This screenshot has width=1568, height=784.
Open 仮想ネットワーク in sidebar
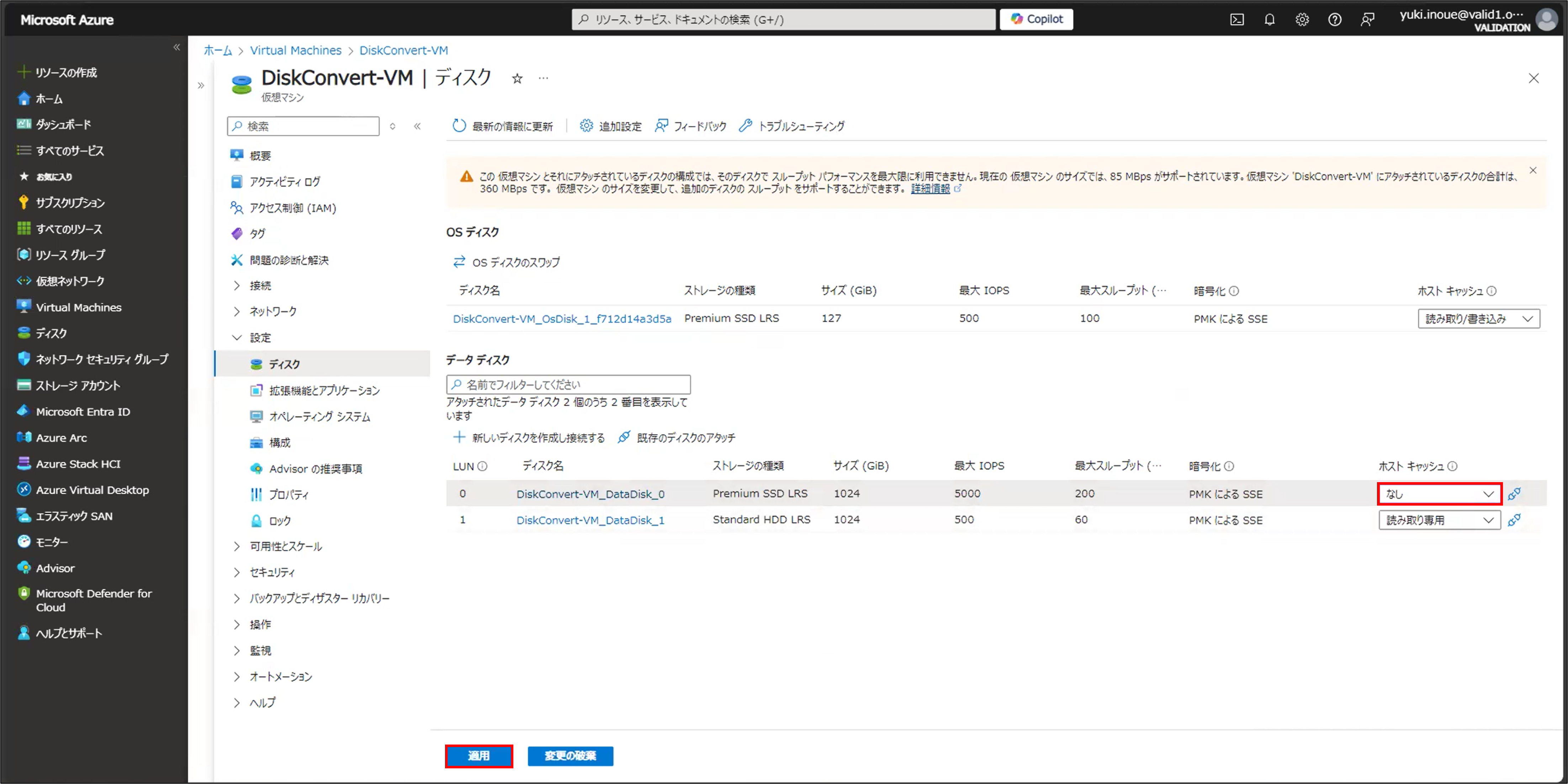coord(61,281)
